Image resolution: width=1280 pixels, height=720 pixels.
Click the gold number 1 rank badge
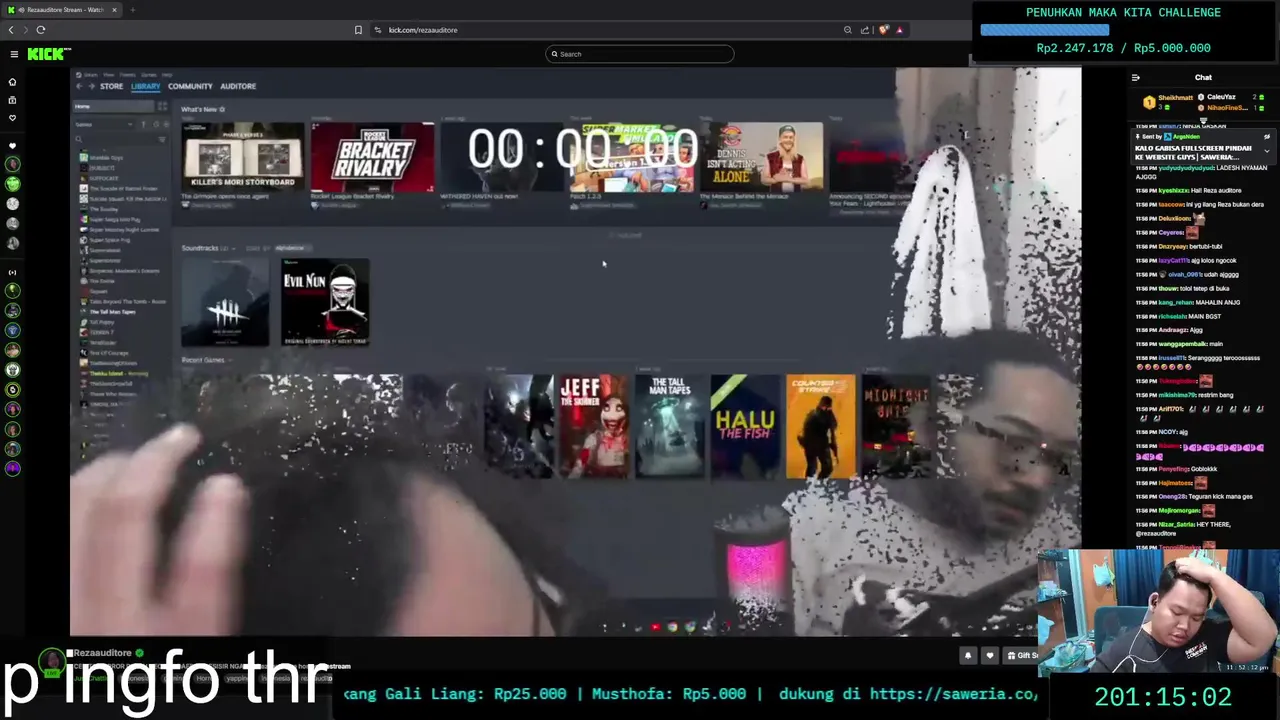[x=1149, y=102]
